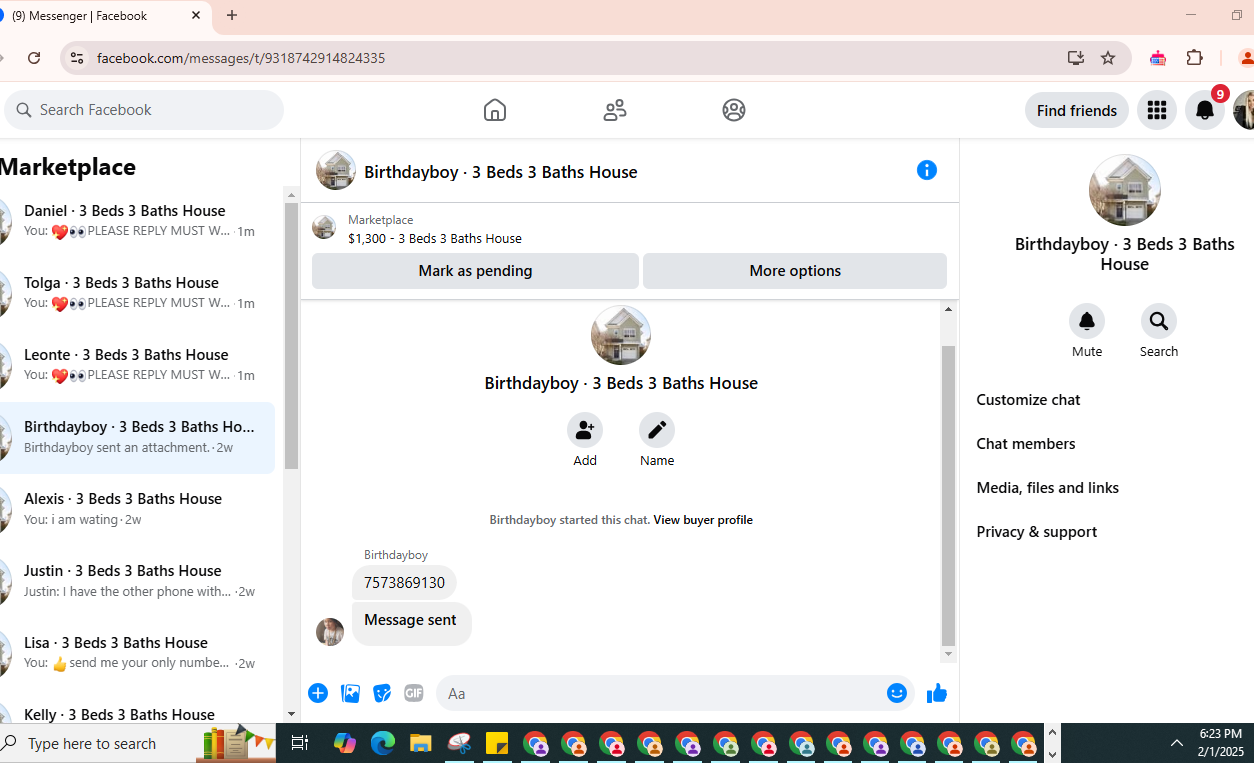
Task: Open the Friends icon in top navigation
Action: (615, 110)
